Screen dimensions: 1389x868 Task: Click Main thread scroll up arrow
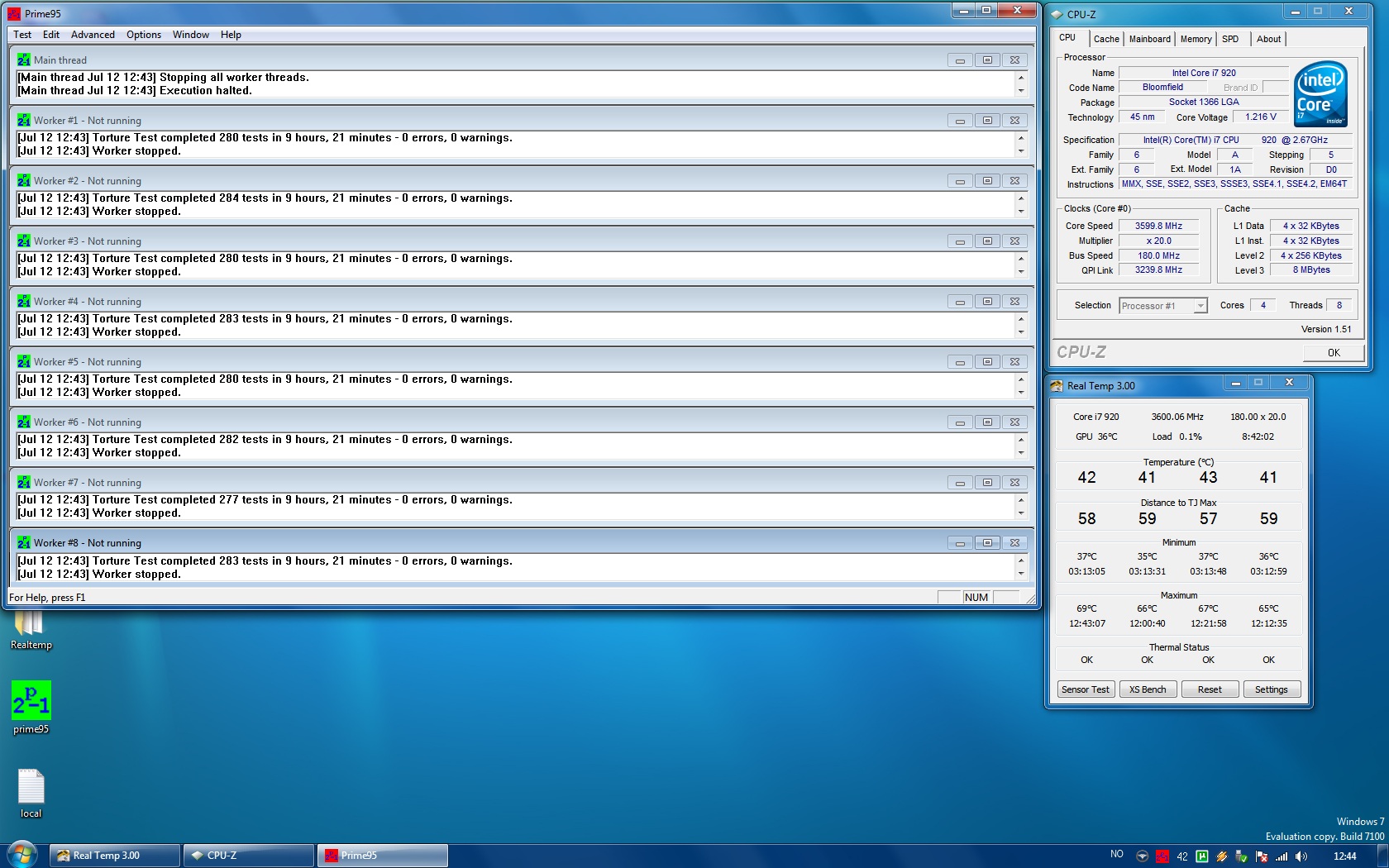[x=1021, y=78]
